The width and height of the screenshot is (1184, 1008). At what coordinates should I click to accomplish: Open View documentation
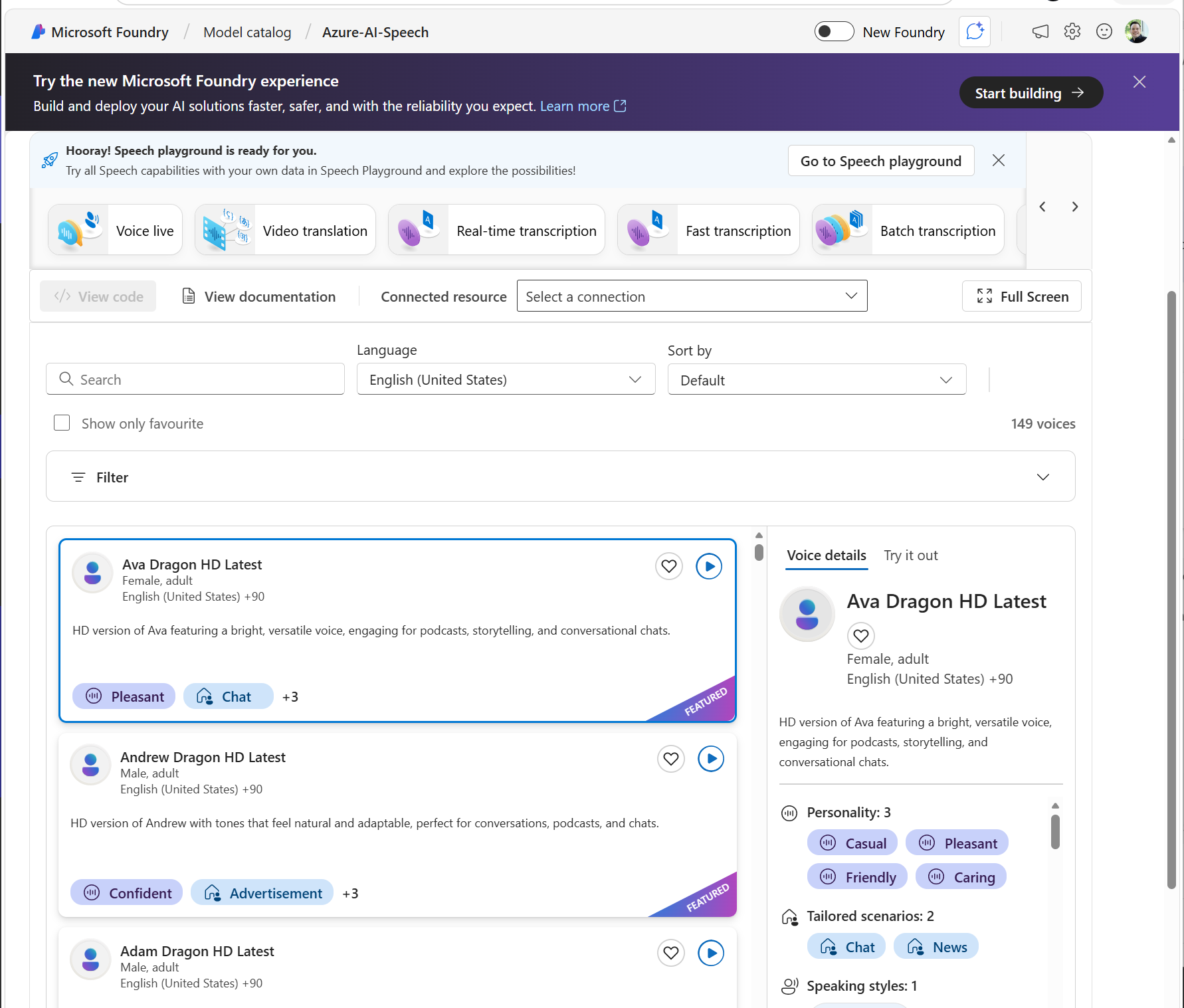(x=258, y=296)
